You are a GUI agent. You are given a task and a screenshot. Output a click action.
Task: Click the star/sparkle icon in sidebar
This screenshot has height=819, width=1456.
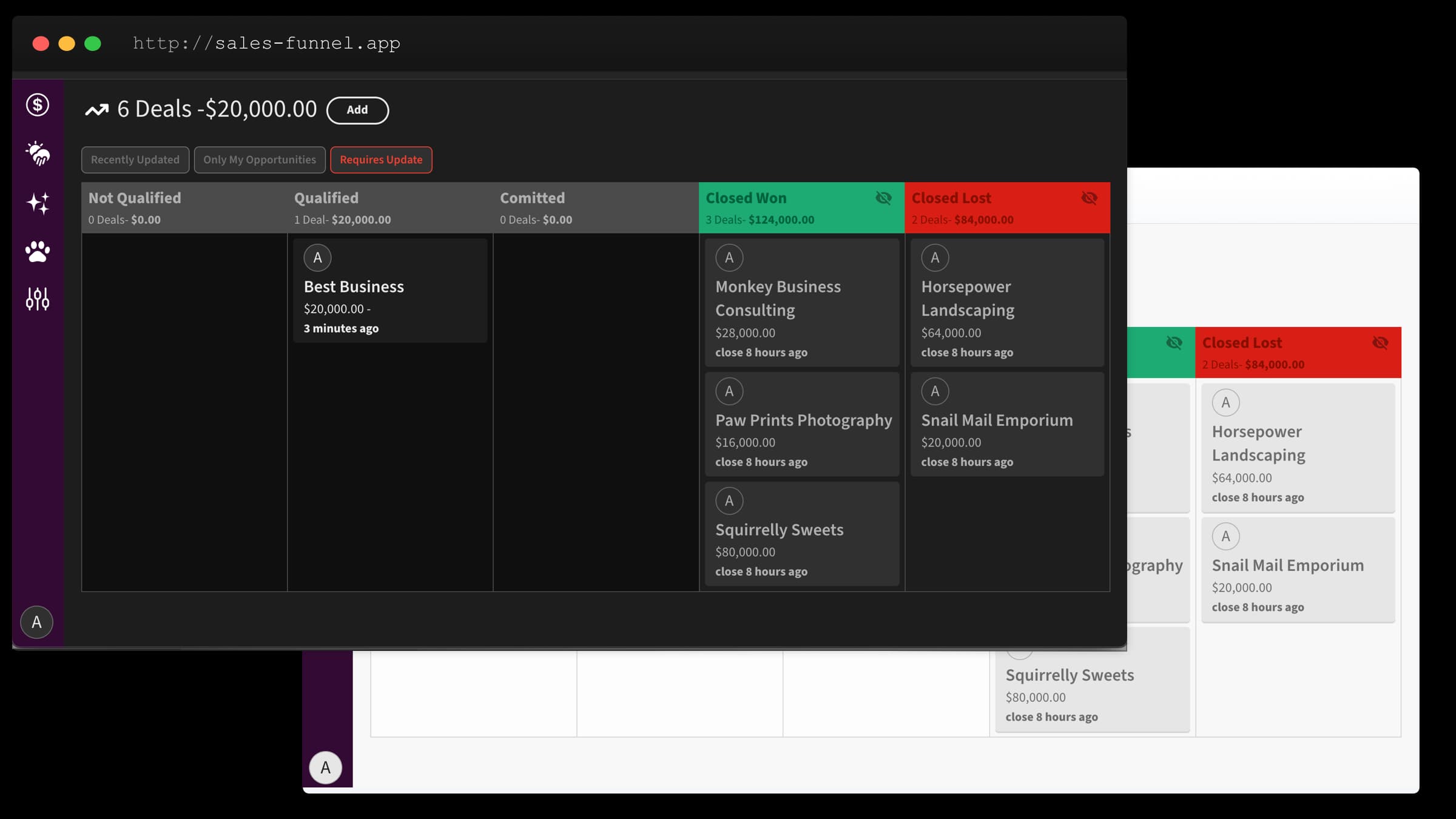pyautogui.click(x=37, y=202)
